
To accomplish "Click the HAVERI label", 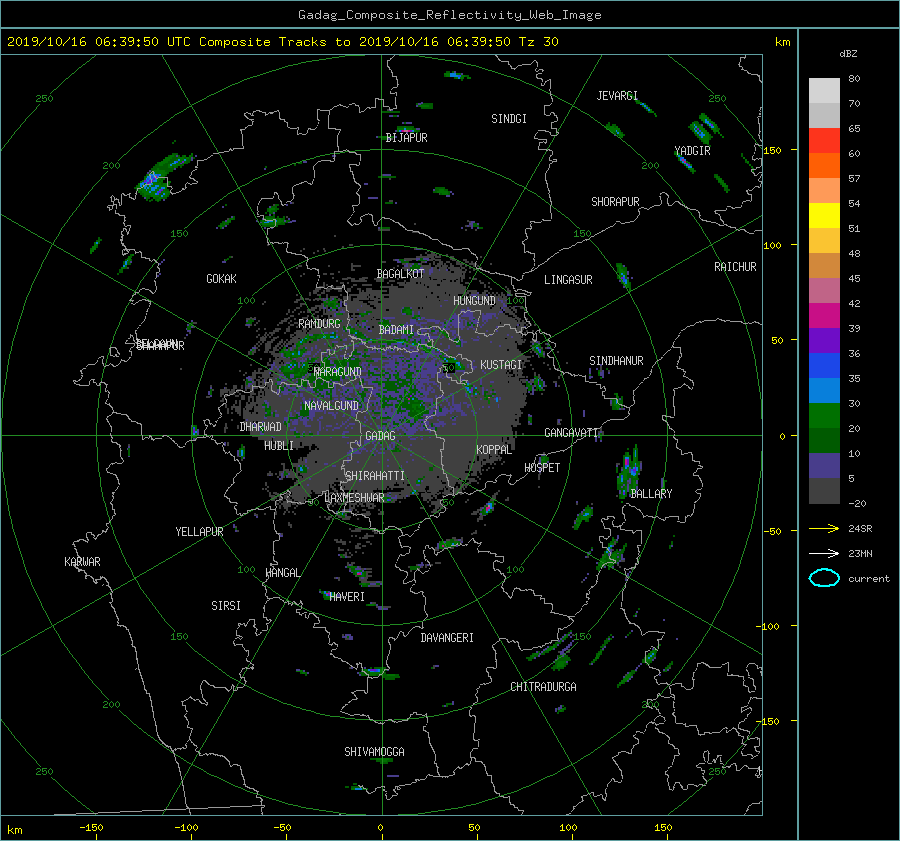I will pos(347,597).
